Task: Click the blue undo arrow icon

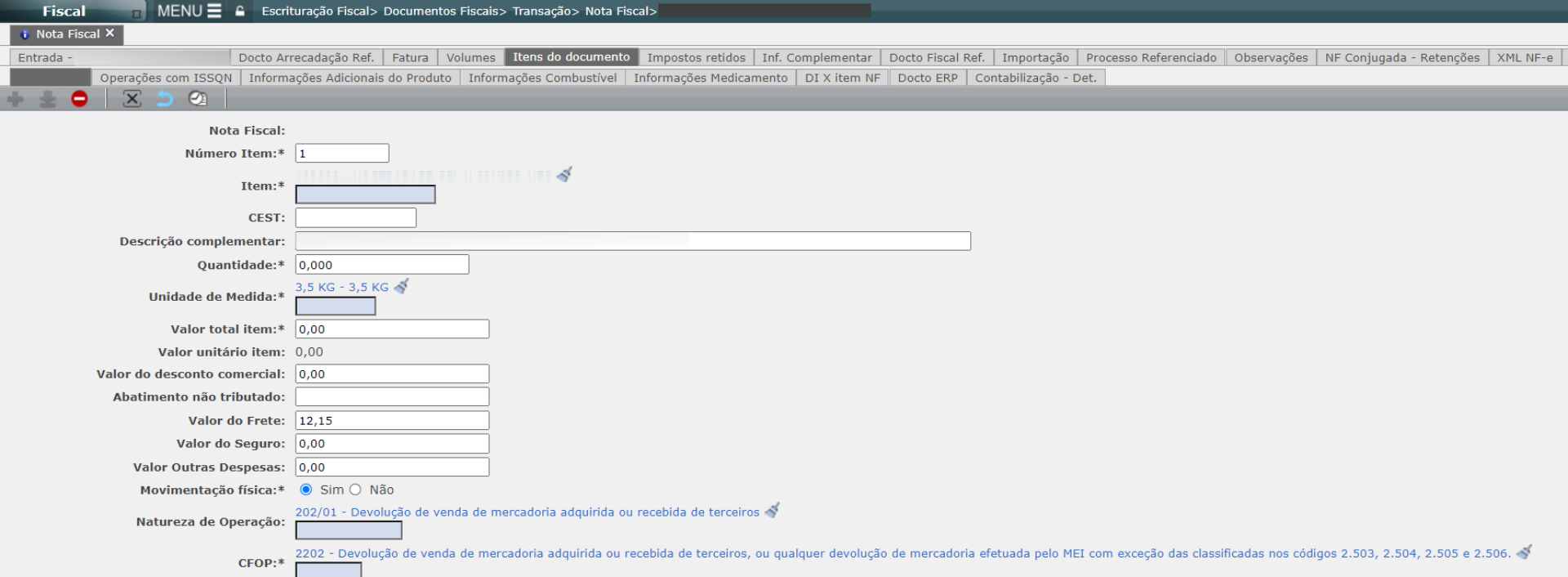Action: [165, 99]
